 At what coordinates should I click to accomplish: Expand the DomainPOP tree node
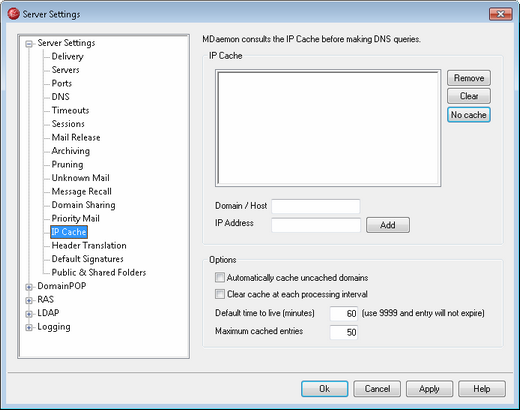point(29,287)
